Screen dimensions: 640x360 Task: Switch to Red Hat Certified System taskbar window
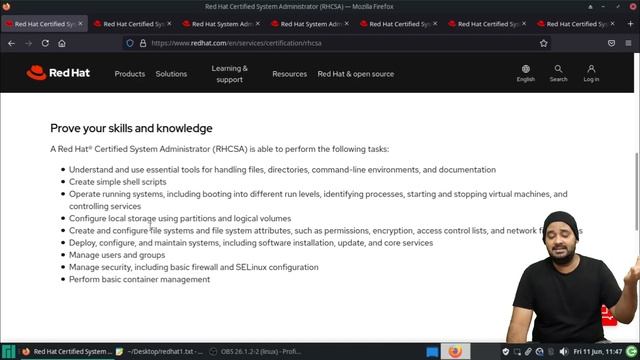(x=67, y=351)
